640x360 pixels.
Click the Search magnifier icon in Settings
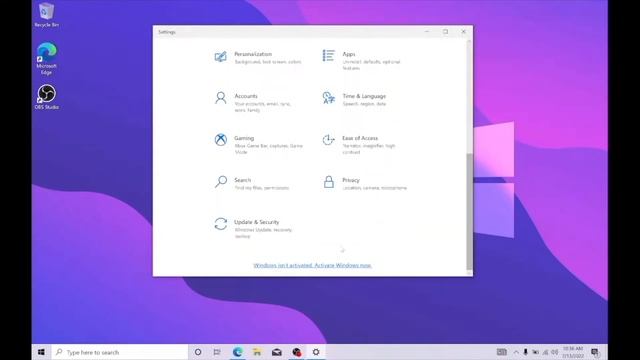tap(221, 182)
